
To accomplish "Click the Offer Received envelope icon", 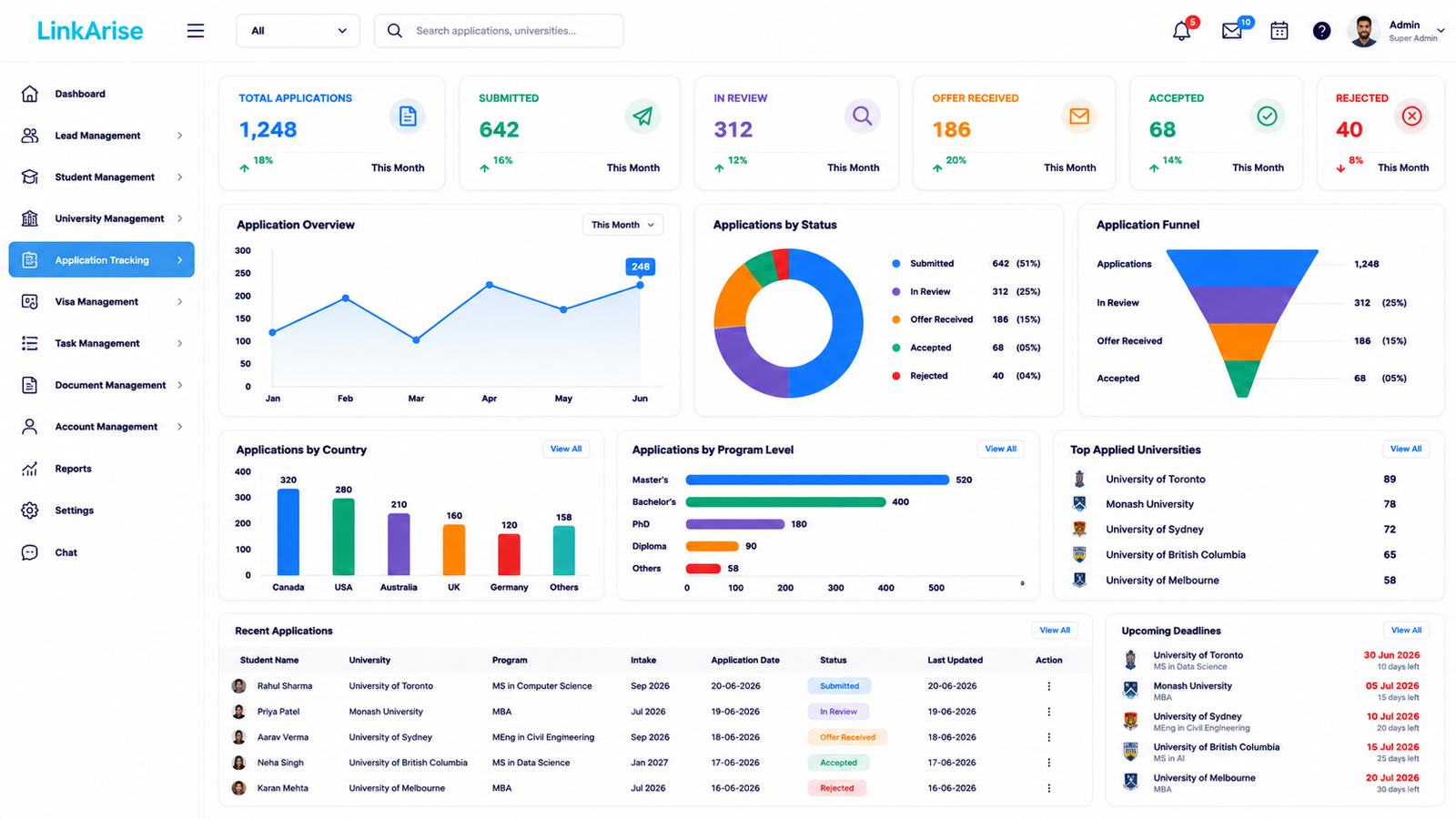I will pos(1079,116).
